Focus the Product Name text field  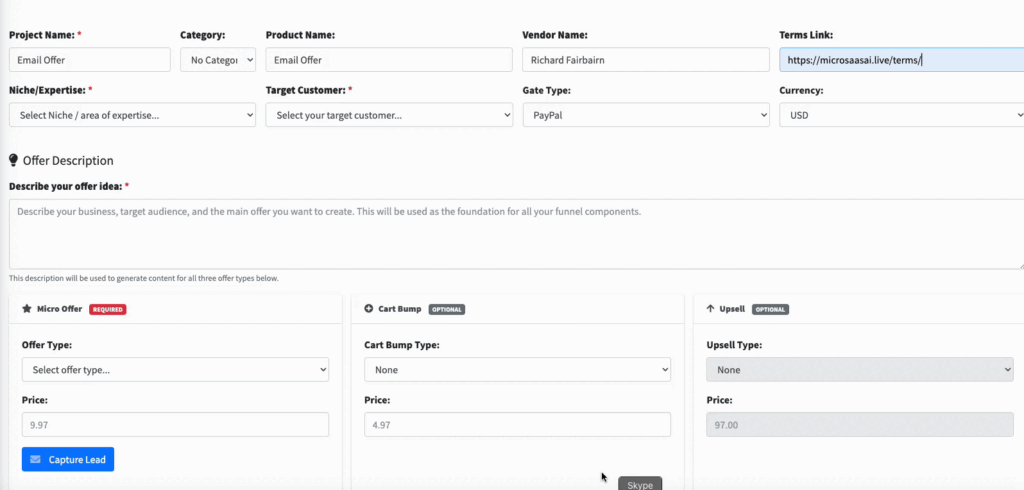coord(389,60)
